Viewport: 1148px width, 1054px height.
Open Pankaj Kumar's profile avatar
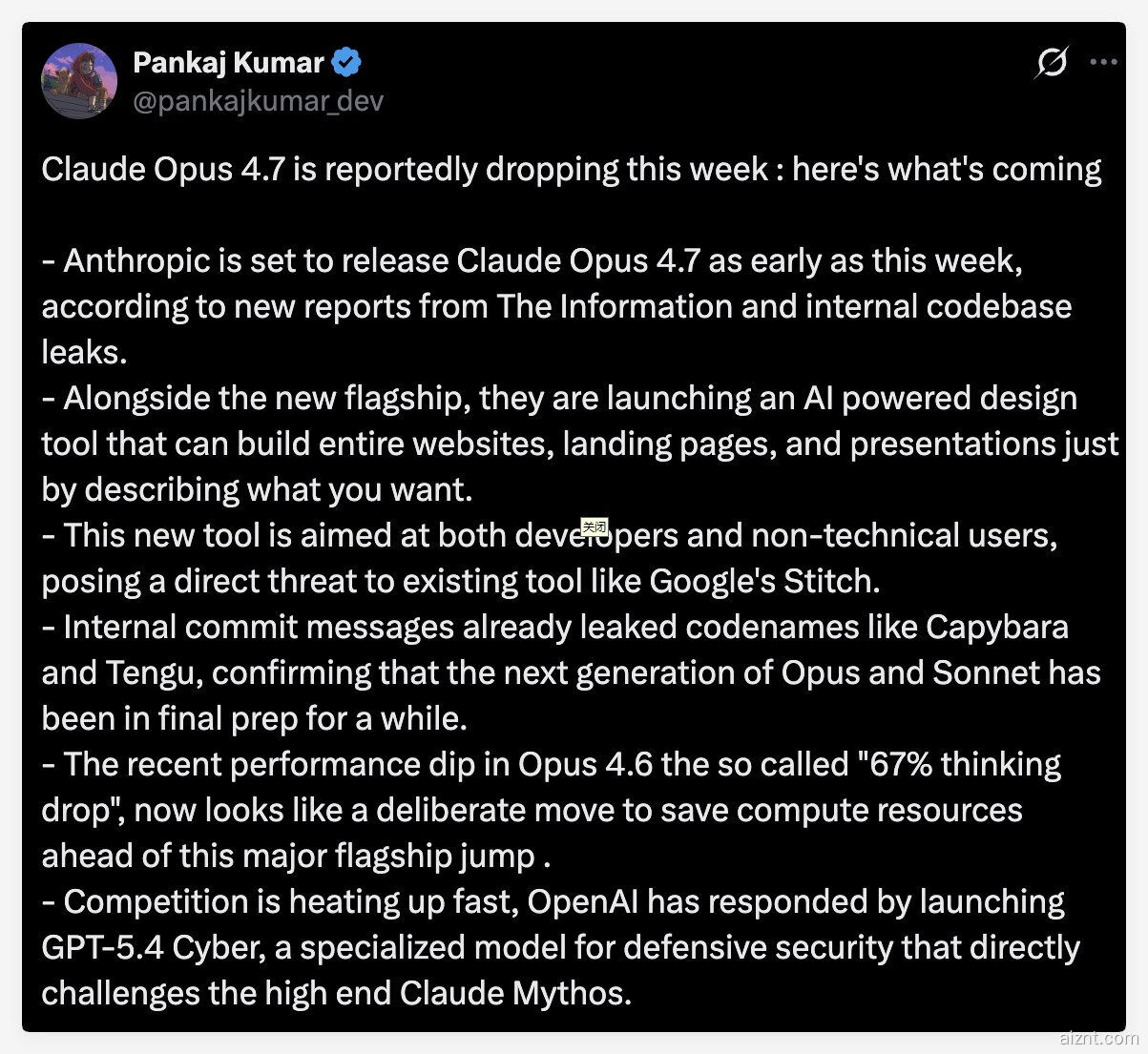click(78, 81)
